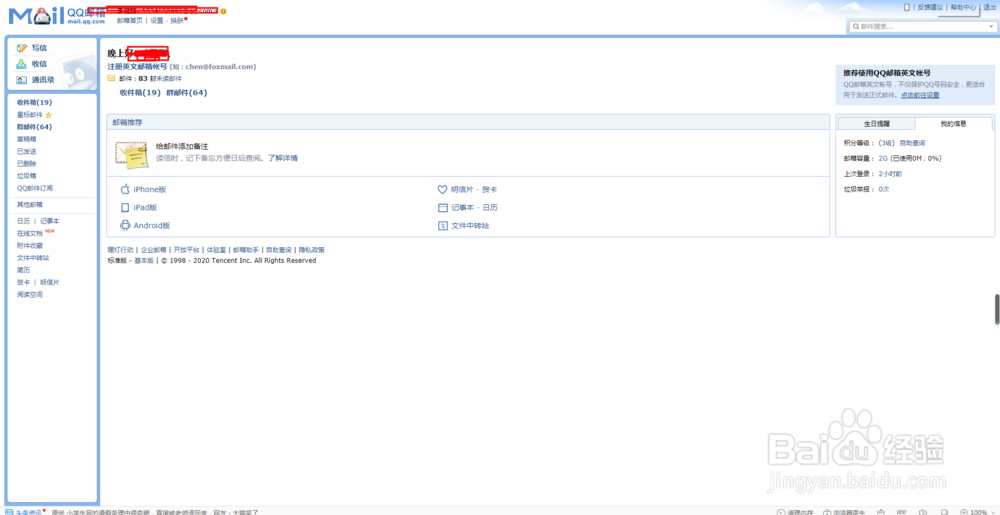Click the page vertical scrollbar thumb

click(997, 309)
